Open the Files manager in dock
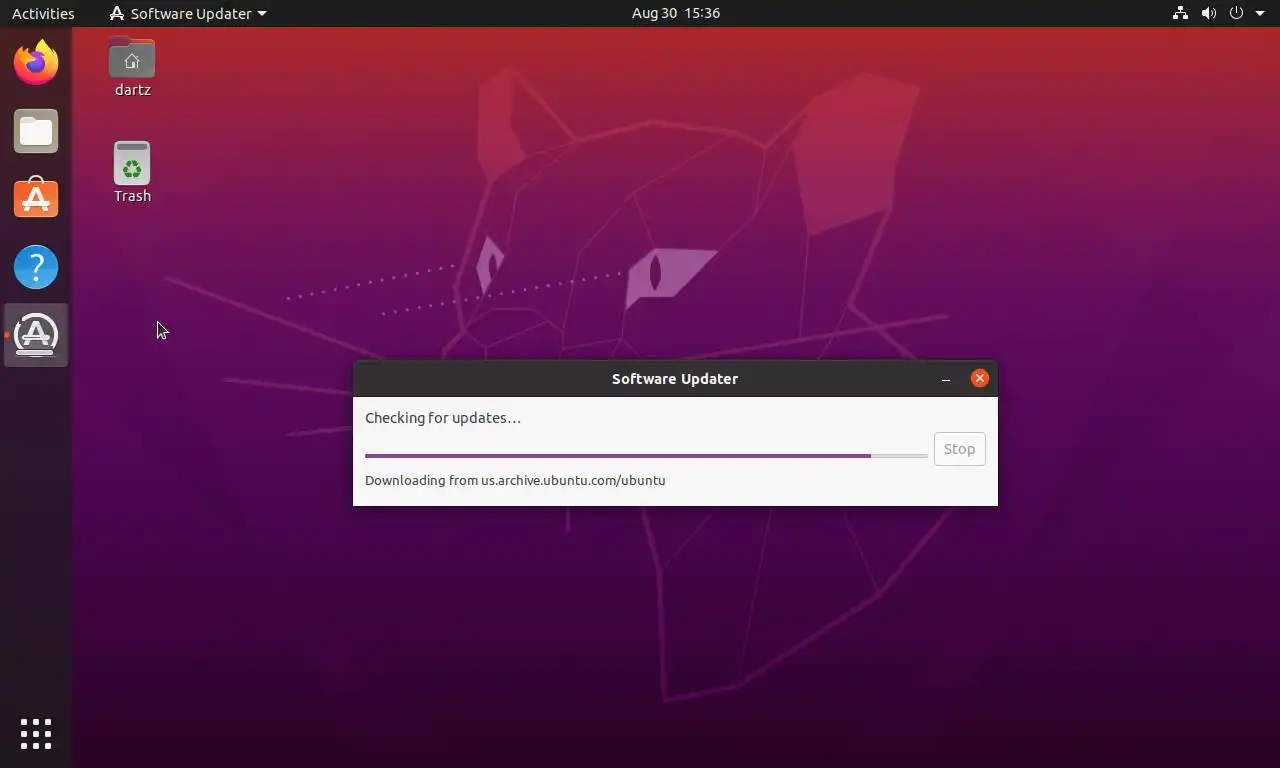The image size is (1280, 768). tap(36, 131)
